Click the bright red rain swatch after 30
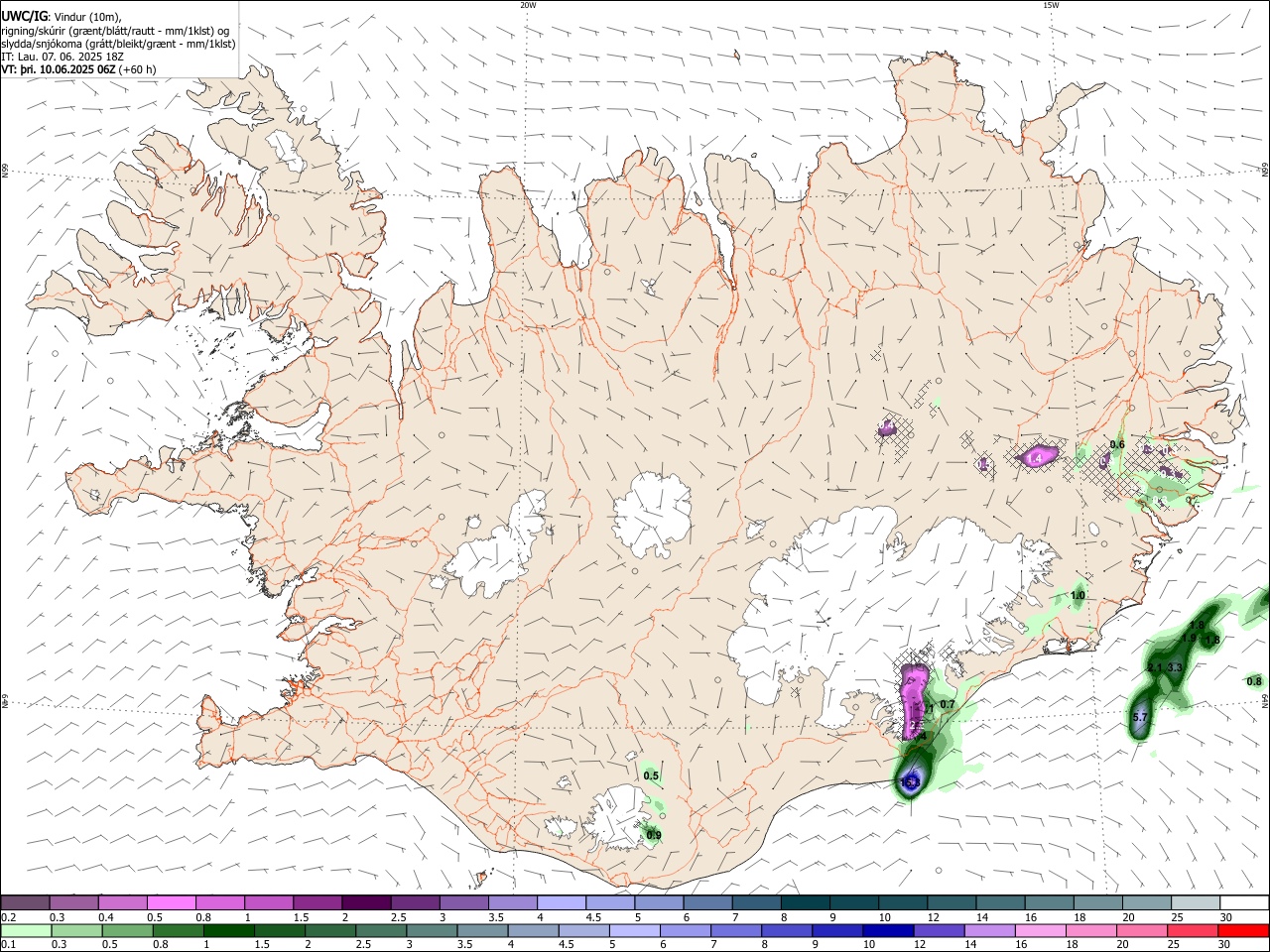This screenshot has width=1270, height=952. pos(1244,931)
